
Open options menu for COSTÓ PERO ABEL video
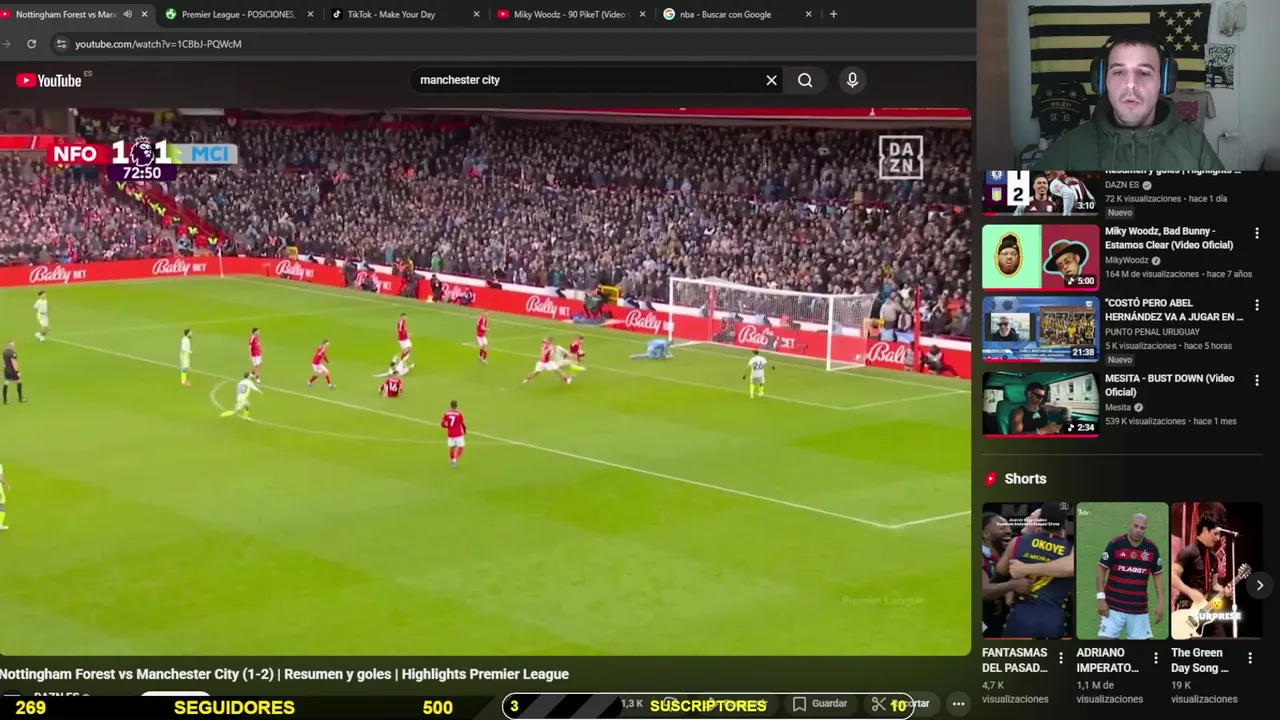(1257, 305)
